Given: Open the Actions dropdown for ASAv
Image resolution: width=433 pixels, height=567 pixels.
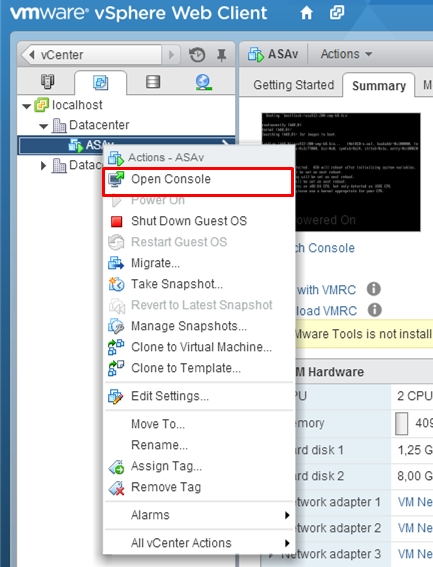Looking at the screenshot, I should click(x=346, y=54).
